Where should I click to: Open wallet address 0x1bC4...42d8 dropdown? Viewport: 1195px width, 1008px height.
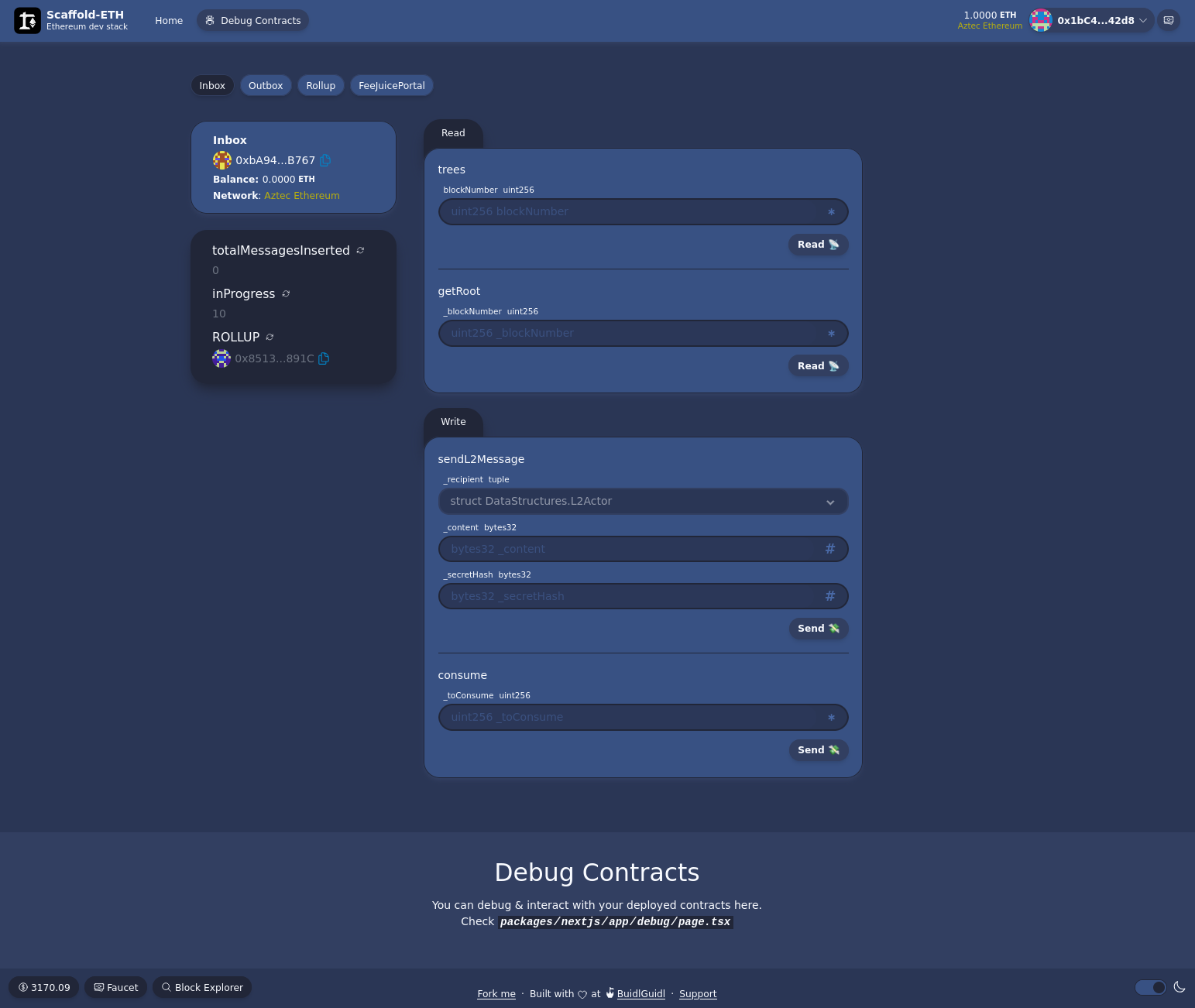pyautogui.click(x=1092, y=20)
